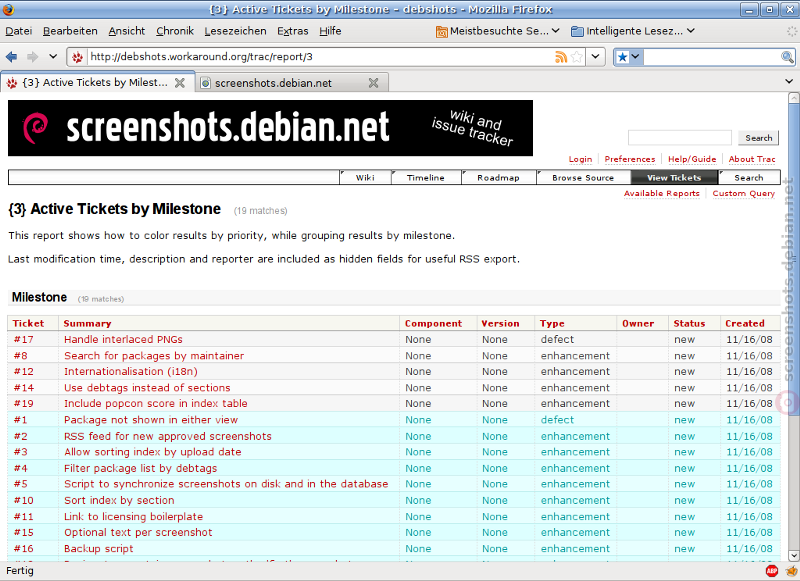The width and height of the screenshot is (800, 581).
Task: Open the search engine selector dropdown
Action: pos(628,57)
